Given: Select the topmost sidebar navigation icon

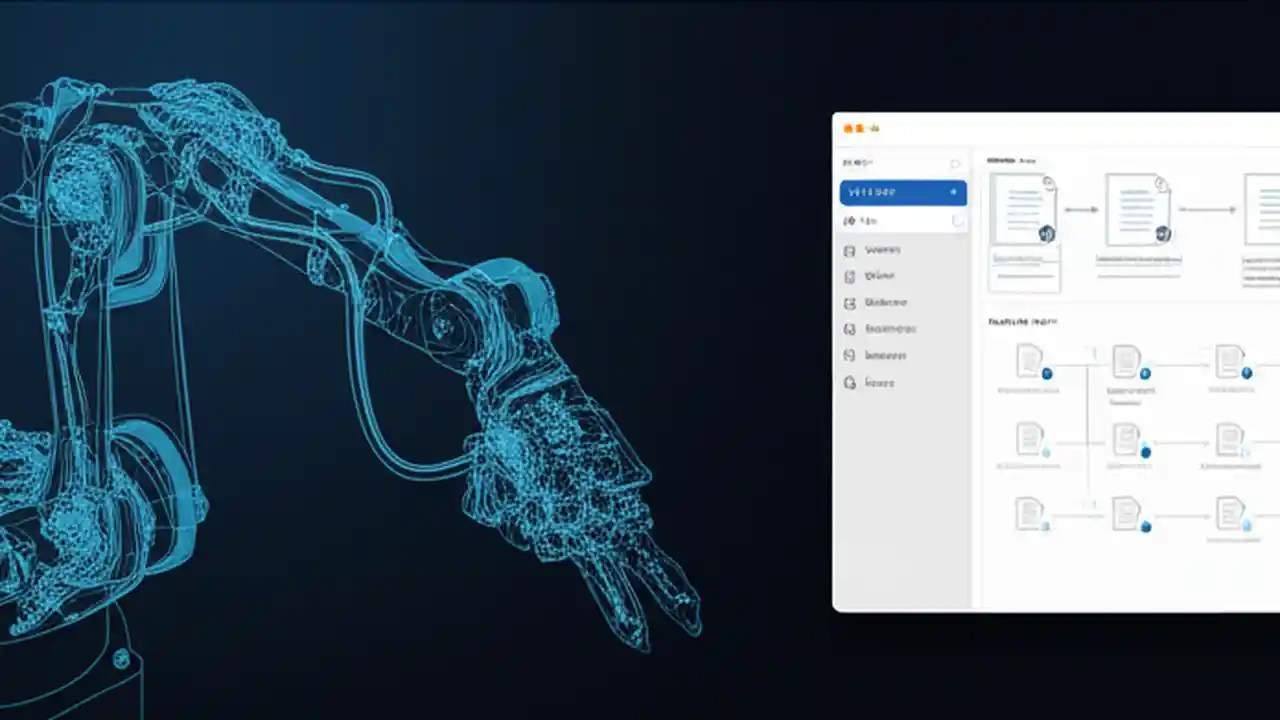Looking at the screenshot, I should tap(849, 250).
